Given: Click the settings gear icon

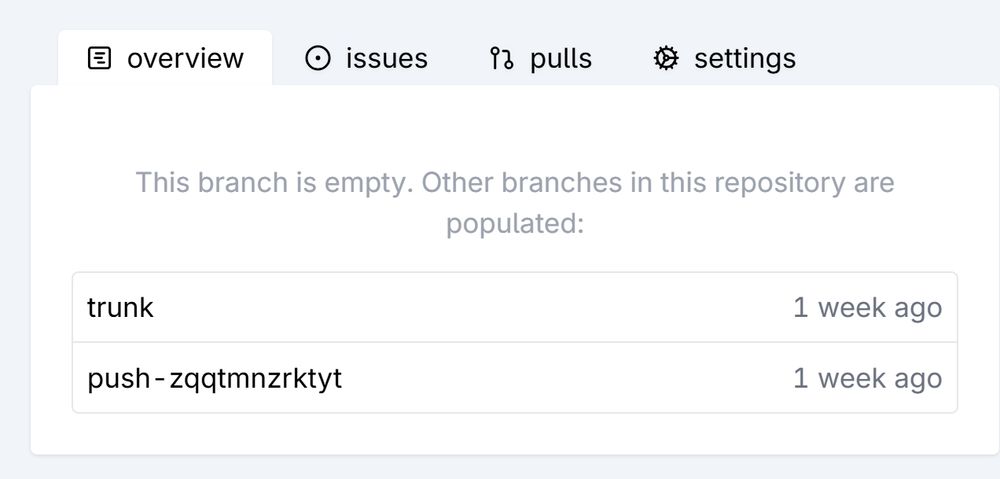Looking at the screenshot, I should coord(666,58).
